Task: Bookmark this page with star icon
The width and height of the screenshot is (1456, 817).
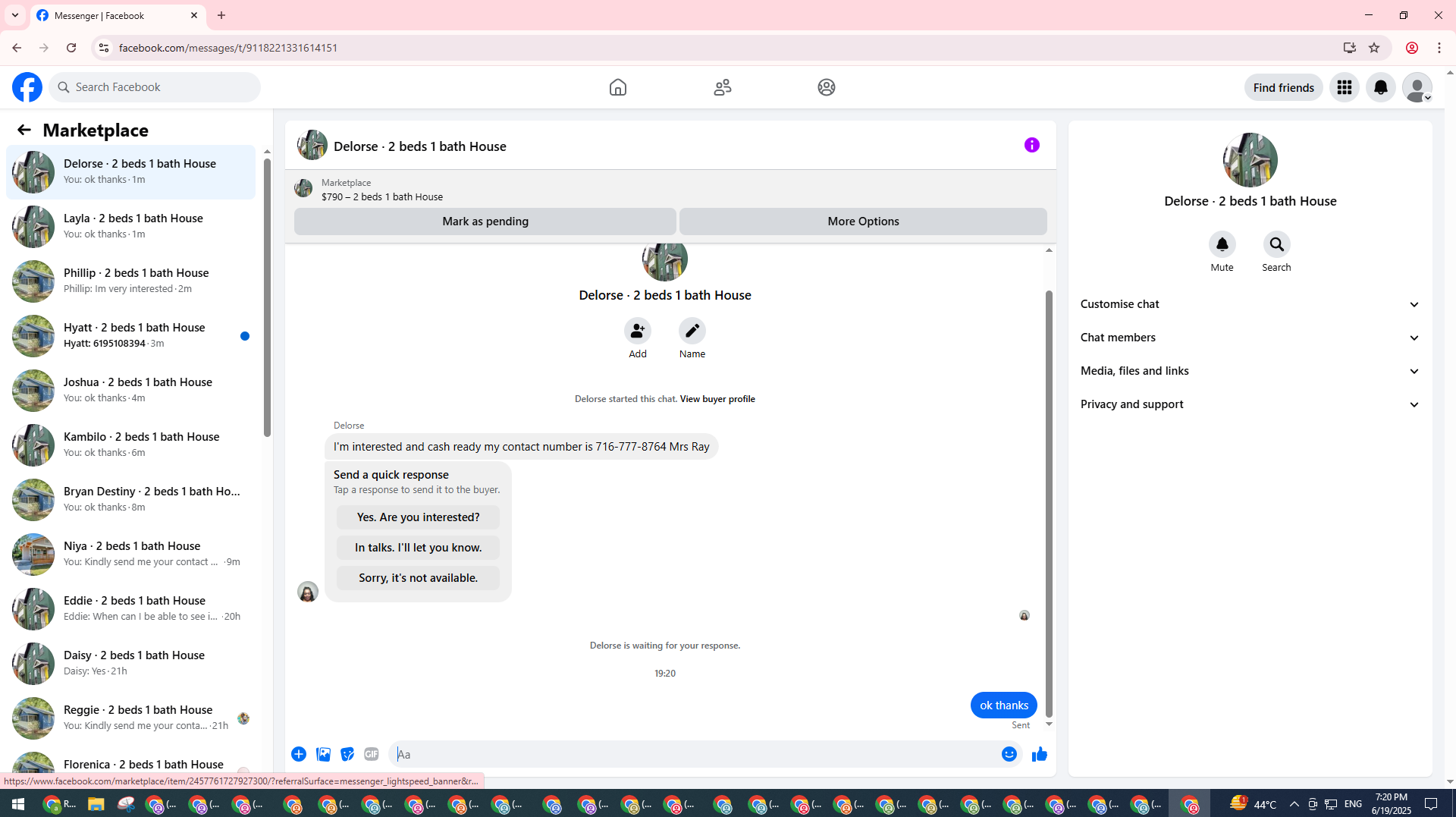Action: pos(1374,48)
